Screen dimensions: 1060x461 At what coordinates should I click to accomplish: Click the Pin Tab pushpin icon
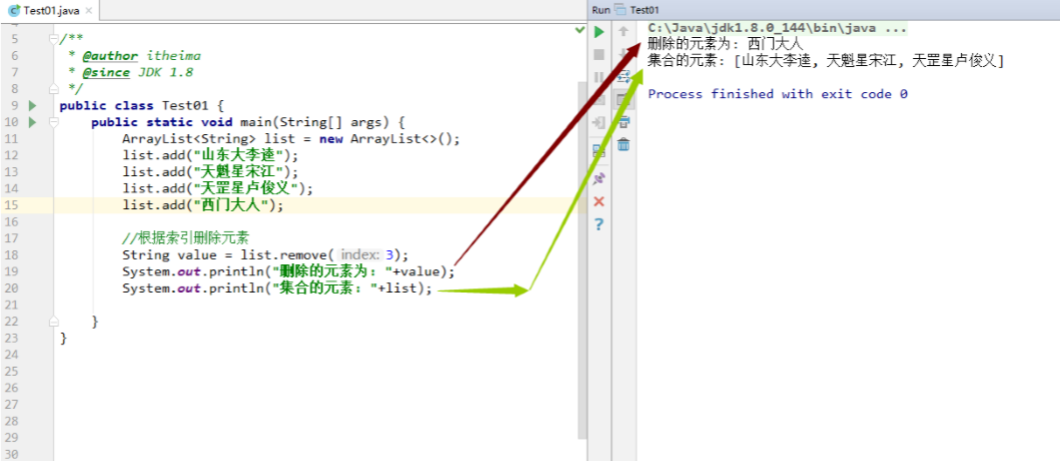point(599,178)
